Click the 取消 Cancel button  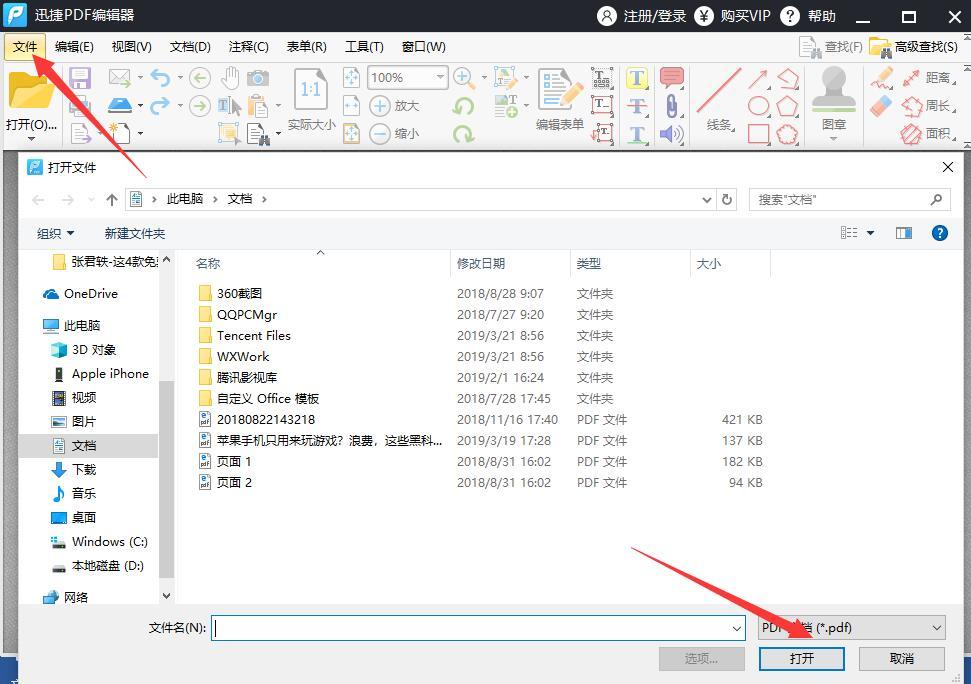(x=902, y=659)
